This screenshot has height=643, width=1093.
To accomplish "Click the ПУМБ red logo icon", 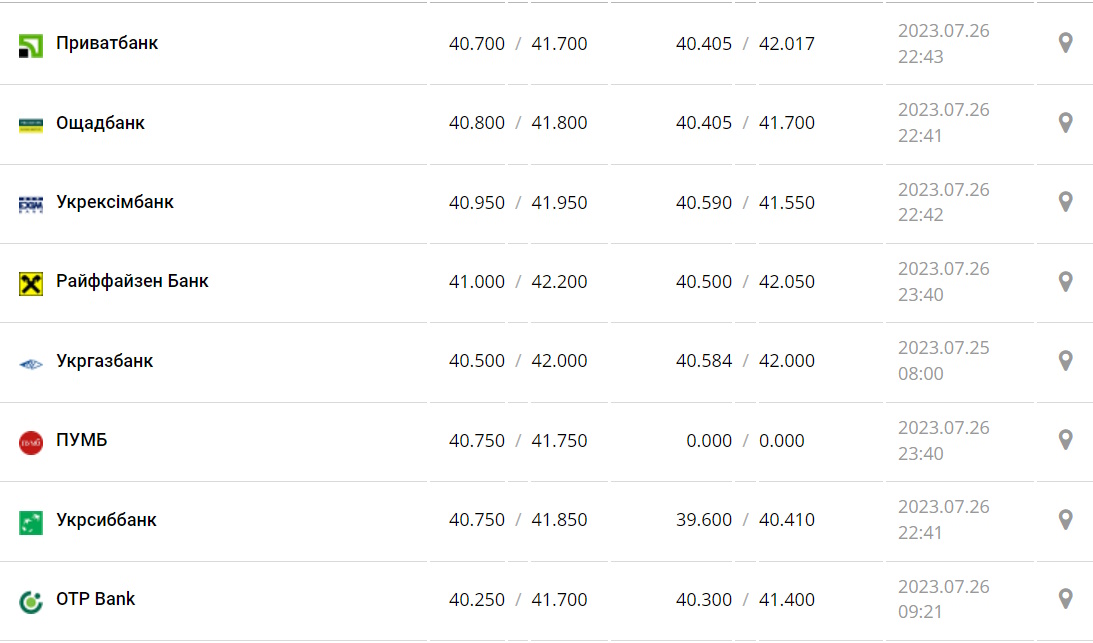I will pos(31,442).
